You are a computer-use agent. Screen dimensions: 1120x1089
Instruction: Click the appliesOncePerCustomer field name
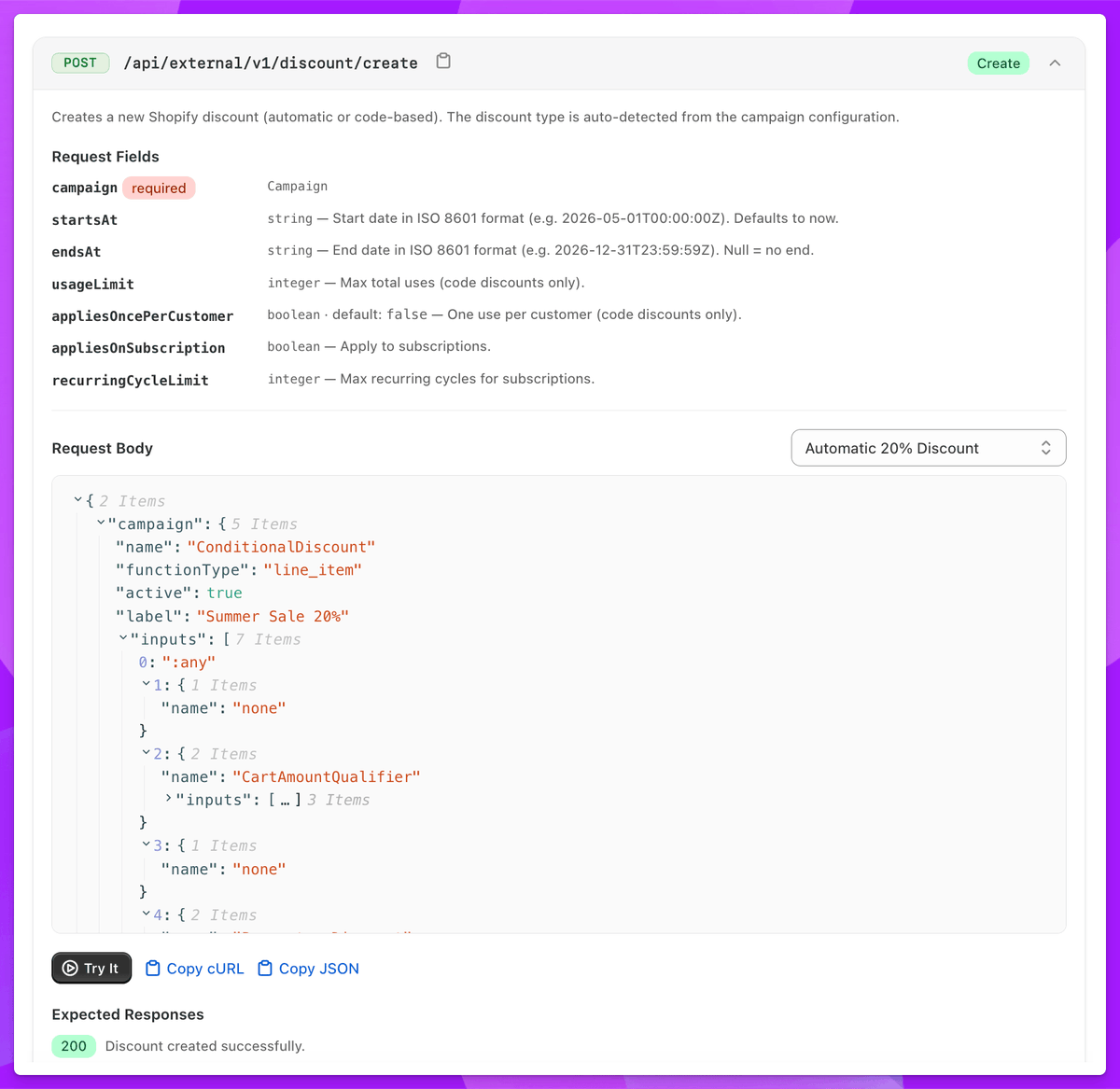click(143, 316)
